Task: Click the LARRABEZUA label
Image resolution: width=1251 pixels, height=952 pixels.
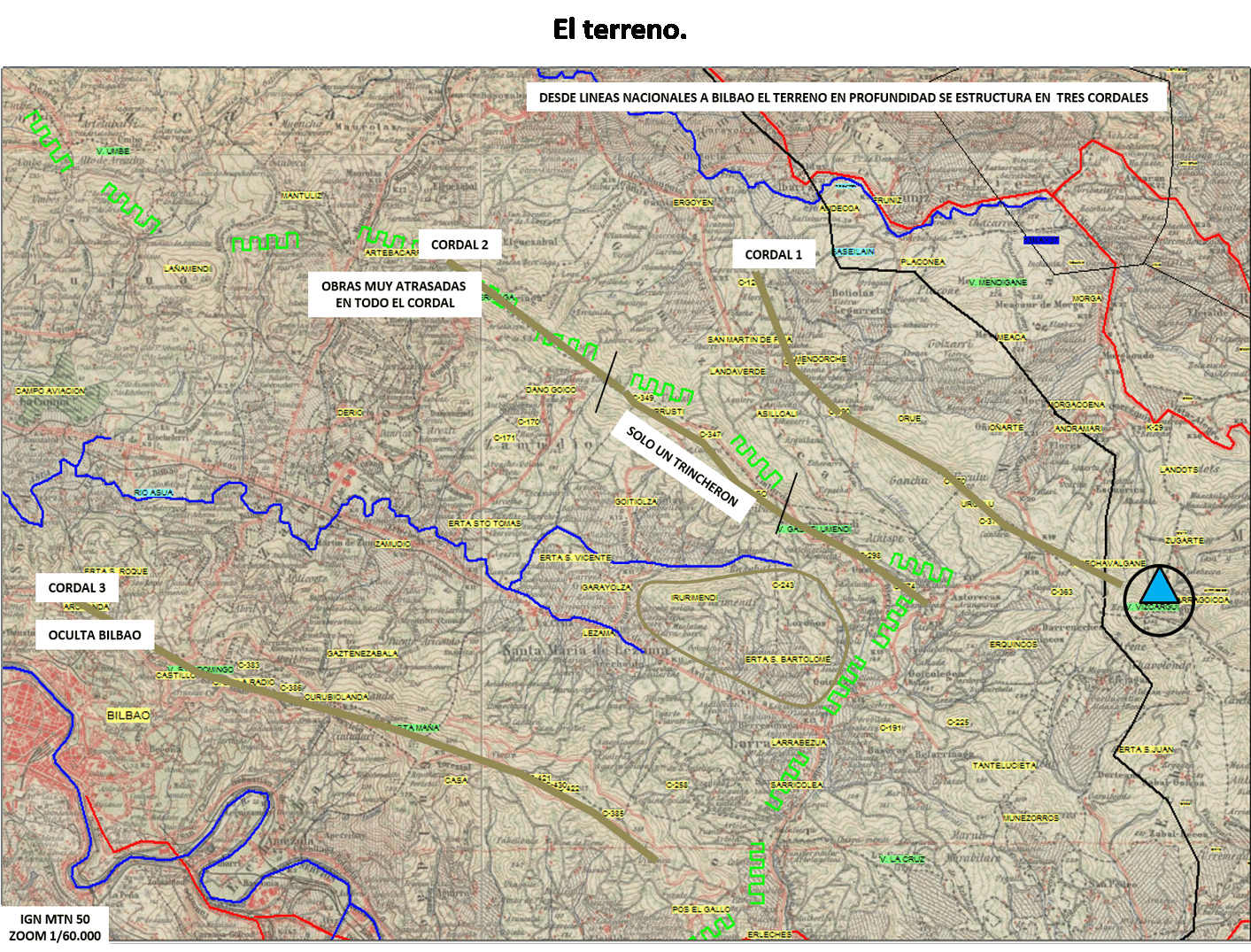Action: [799, 743]
